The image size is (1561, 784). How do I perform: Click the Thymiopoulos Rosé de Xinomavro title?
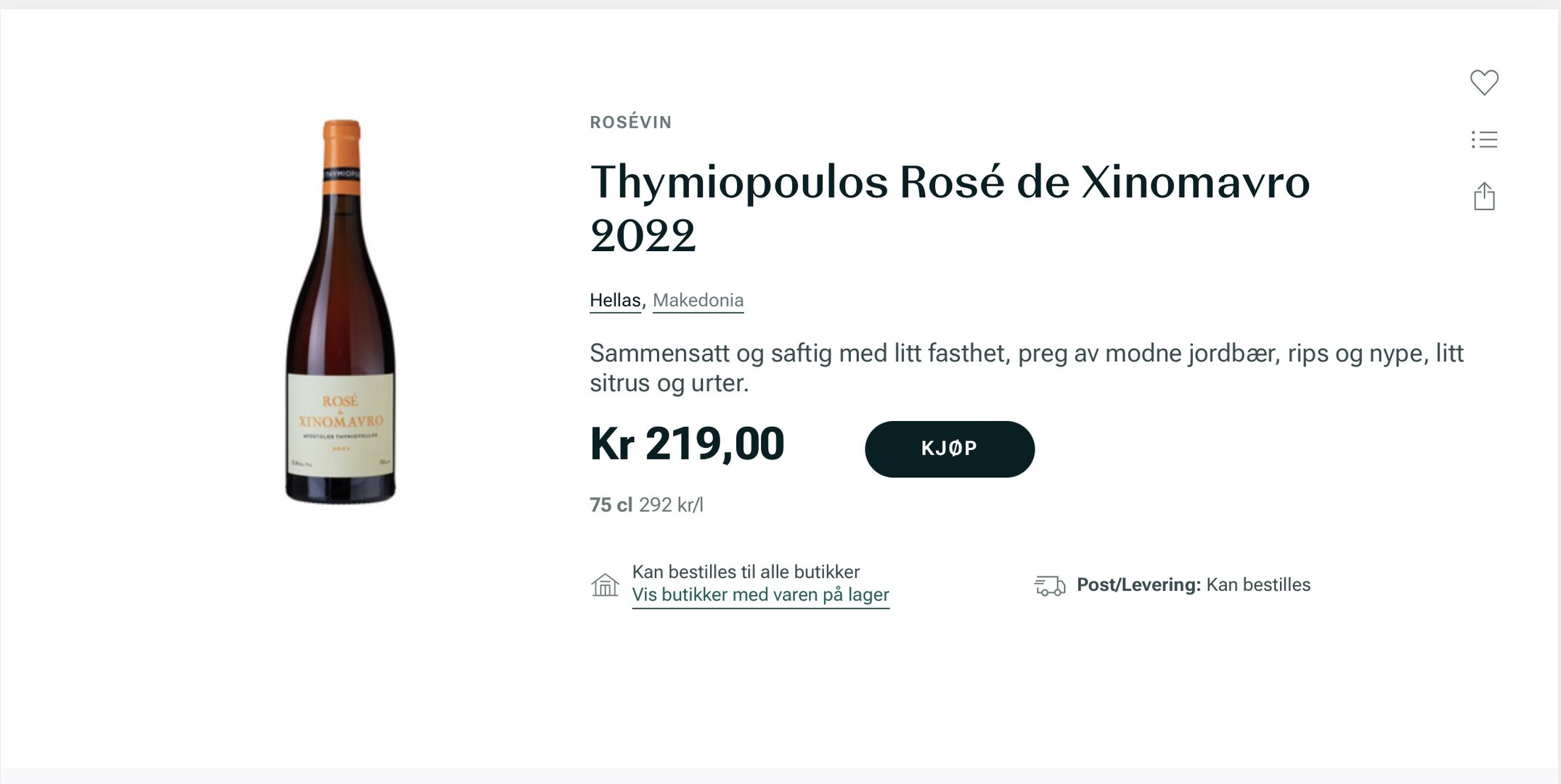(950, 182)
